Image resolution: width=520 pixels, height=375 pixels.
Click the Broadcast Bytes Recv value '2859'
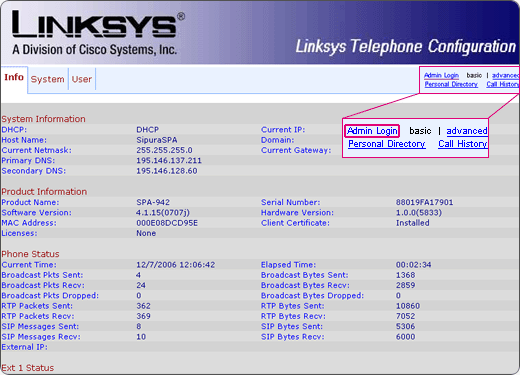click(x=405, y=285)
